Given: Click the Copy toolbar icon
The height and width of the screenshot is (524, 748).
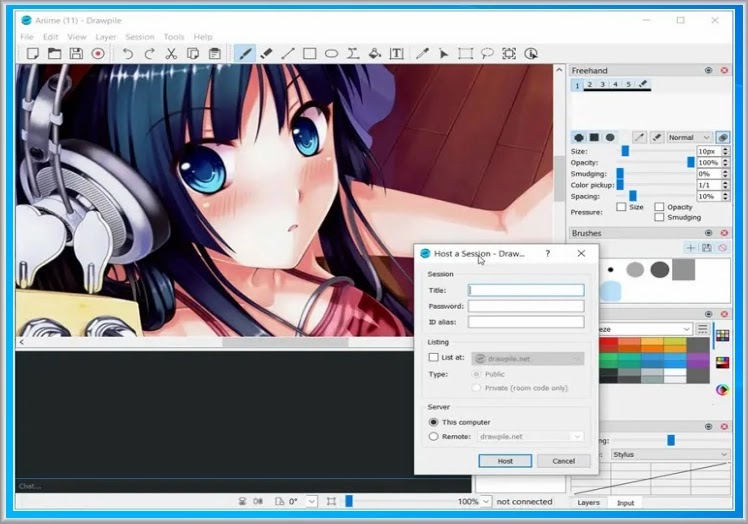Looking at the screenshot, I should (x=193, y=53).
